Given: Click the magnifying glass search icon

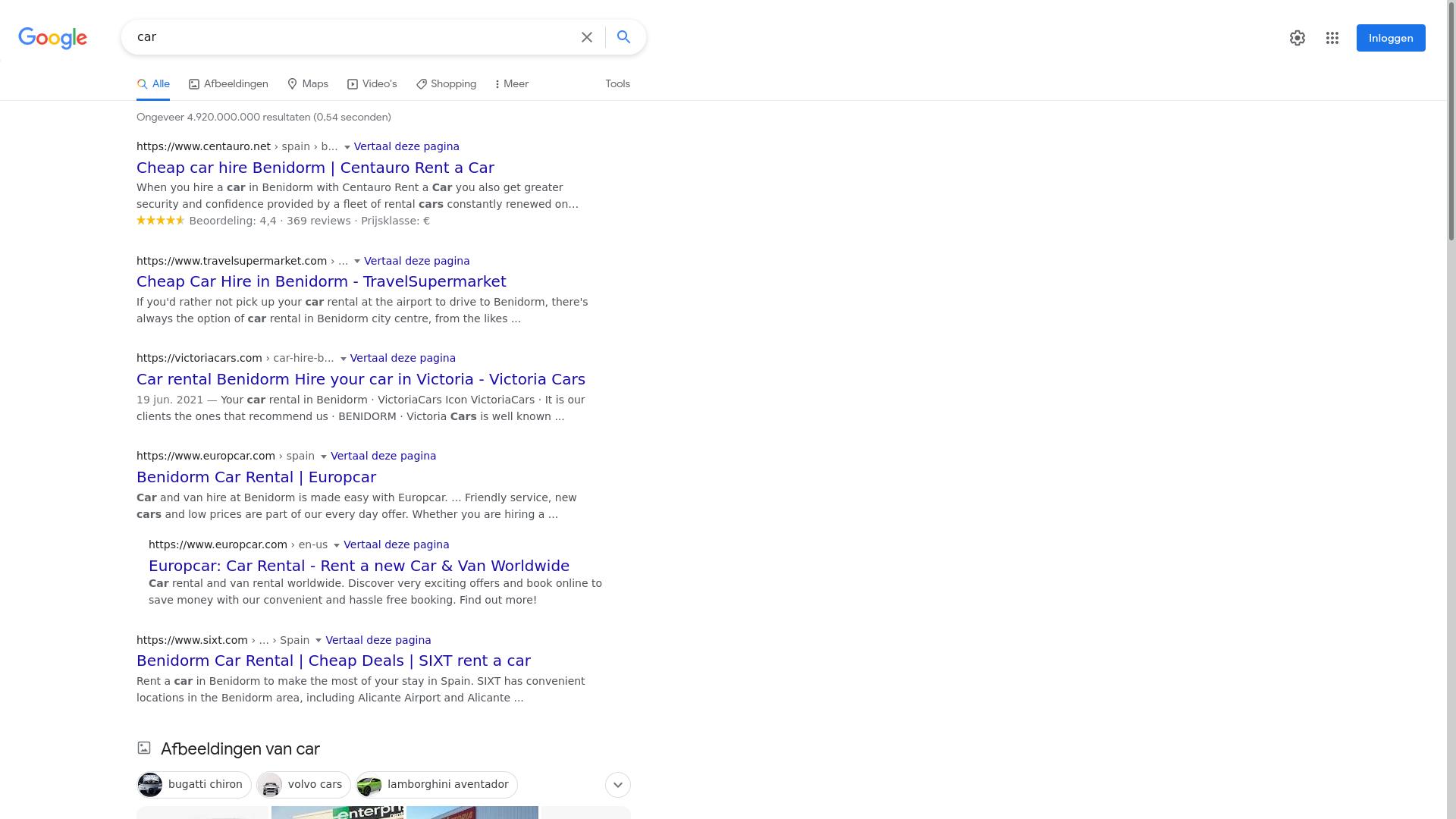Looking at the screenshot, I should point(623,37).
